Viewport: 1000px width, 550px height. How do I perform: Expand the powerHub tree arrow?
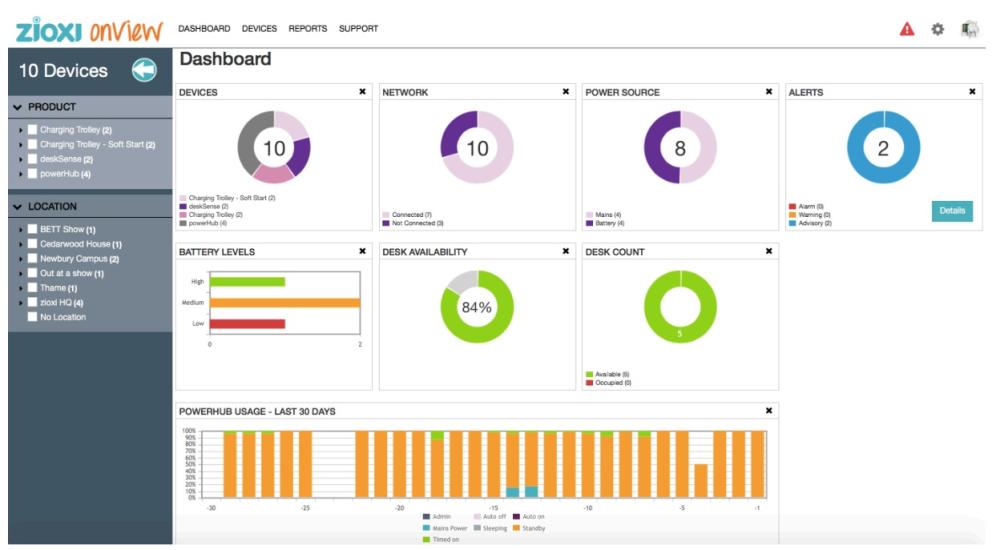point(21,174)
